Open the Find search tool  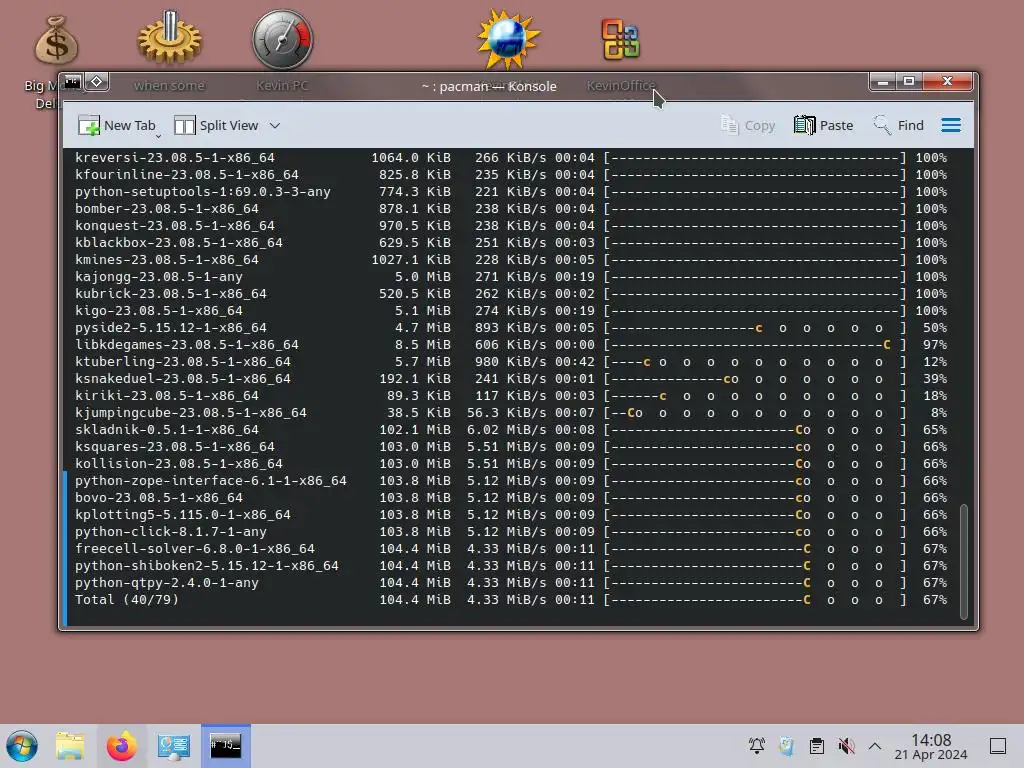click(899, 125)
